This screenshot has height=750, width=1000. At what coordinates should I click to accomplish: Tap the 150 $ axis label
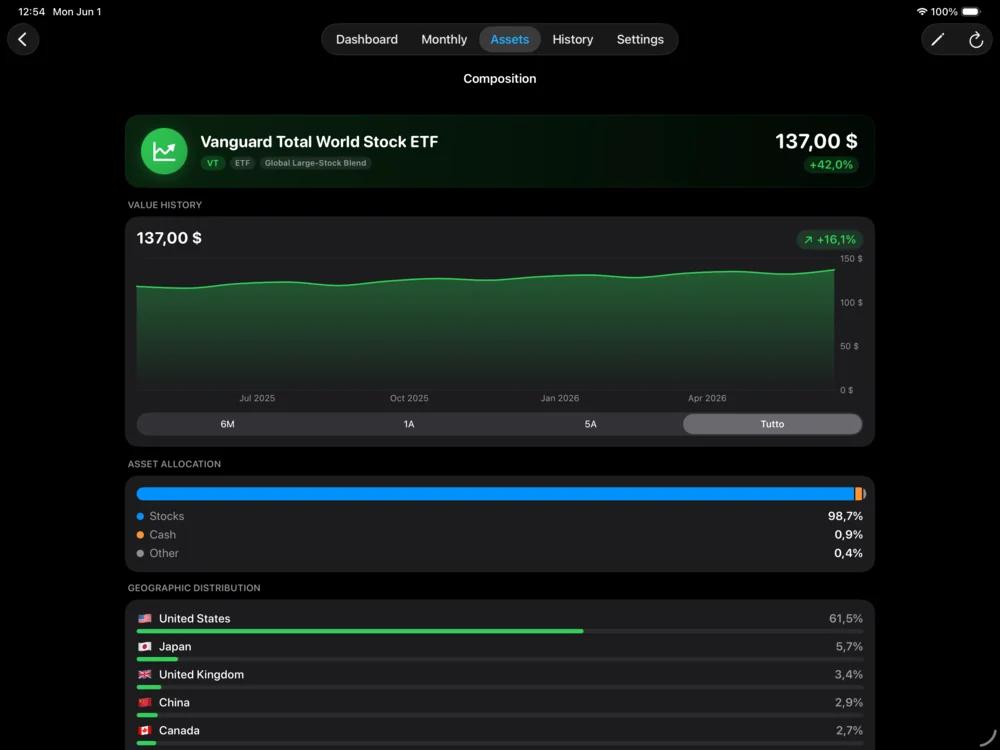coord(851,259)
